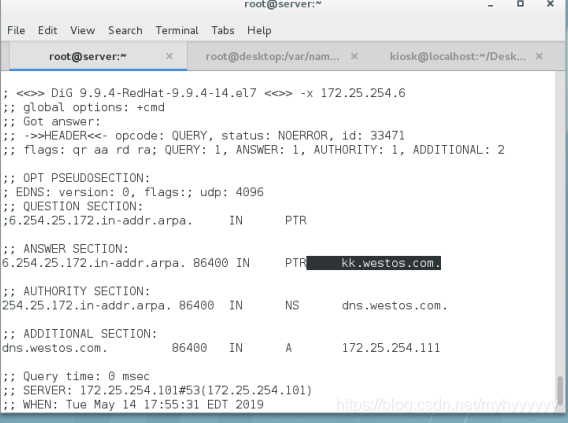The height and width of the screenshot is (423, 568).
Task: Click the EDNS: version: 0 line
Action: 133,192
